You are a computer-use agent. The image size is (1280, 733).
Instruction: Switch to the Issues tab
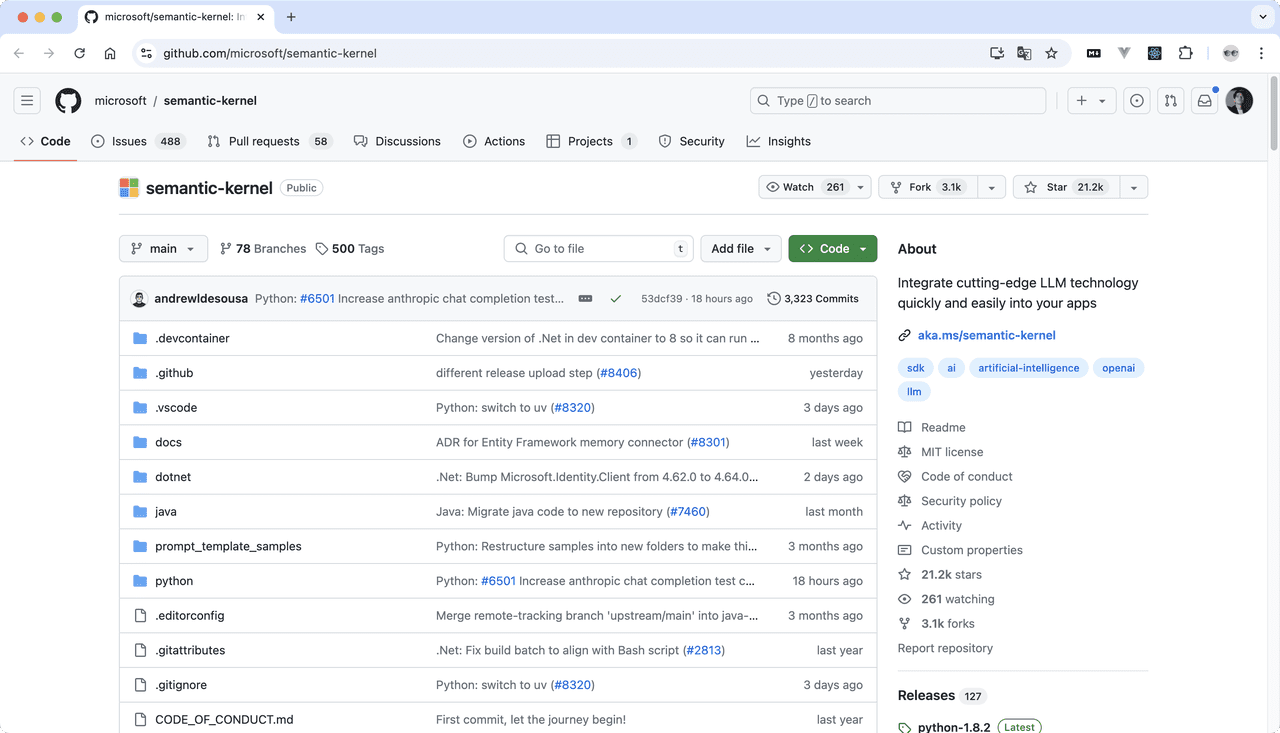137,141
